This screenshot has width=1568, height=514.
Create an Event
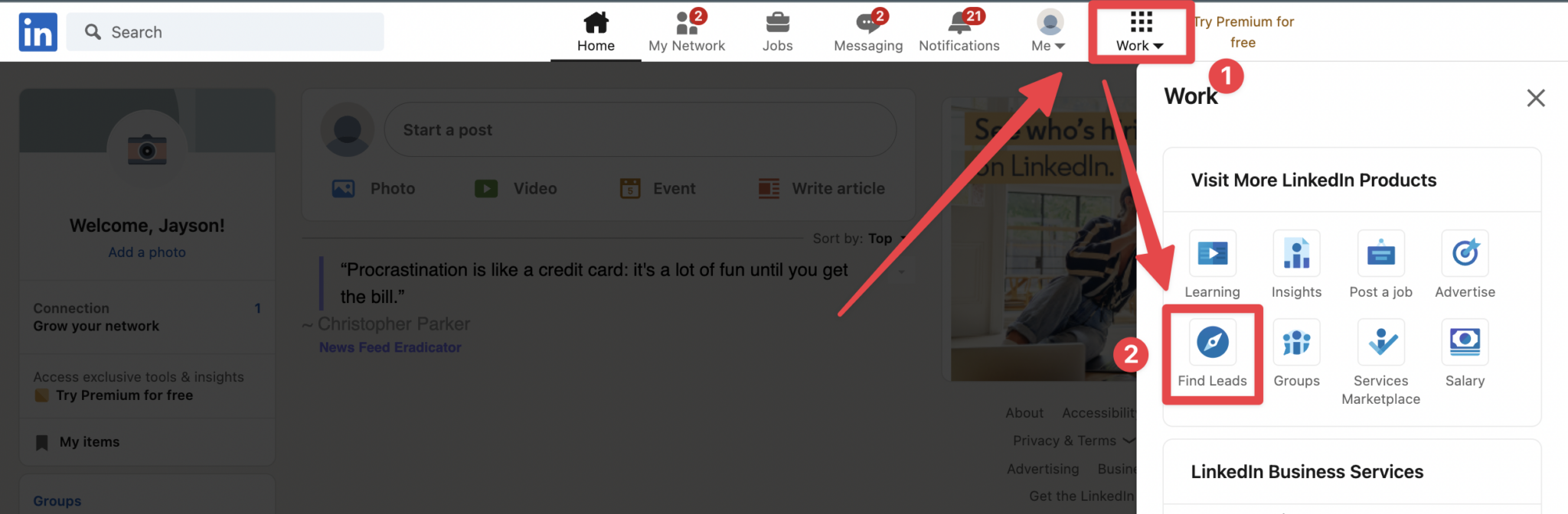coord(657,188)
